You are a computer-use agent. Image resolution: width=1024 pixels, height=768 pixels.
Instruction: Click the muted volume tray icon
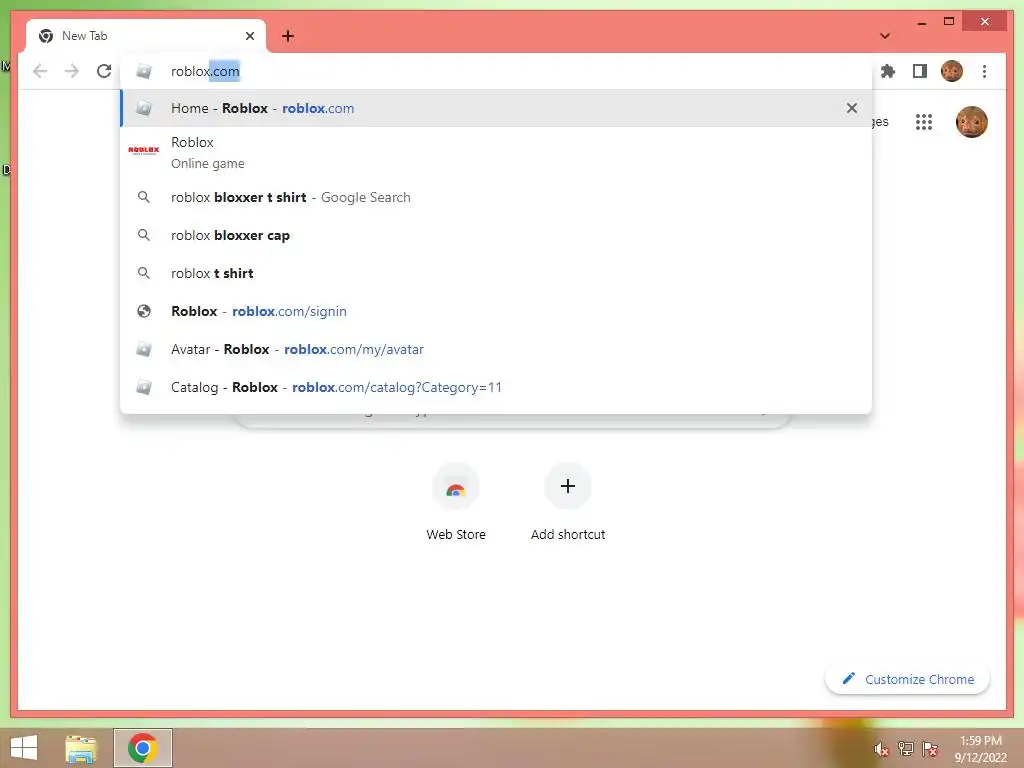coord(881,749)
